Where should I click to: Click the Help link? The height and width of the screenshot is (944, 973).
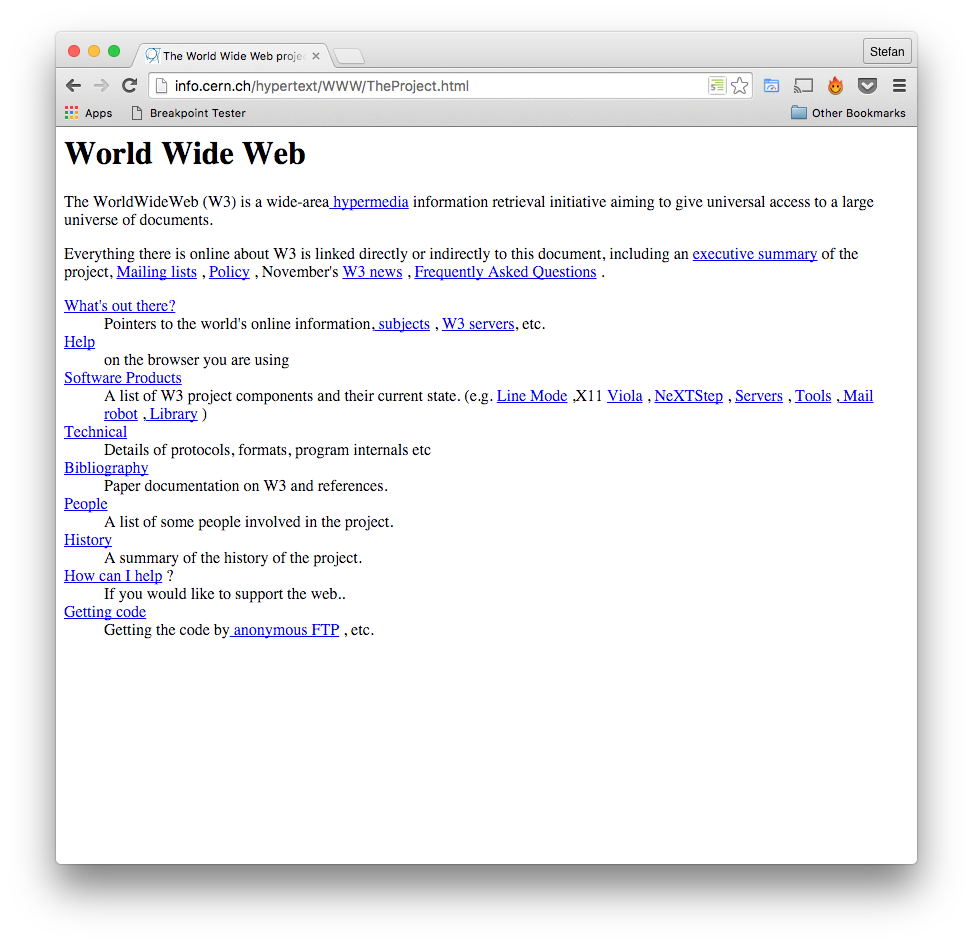coord(79,342)
